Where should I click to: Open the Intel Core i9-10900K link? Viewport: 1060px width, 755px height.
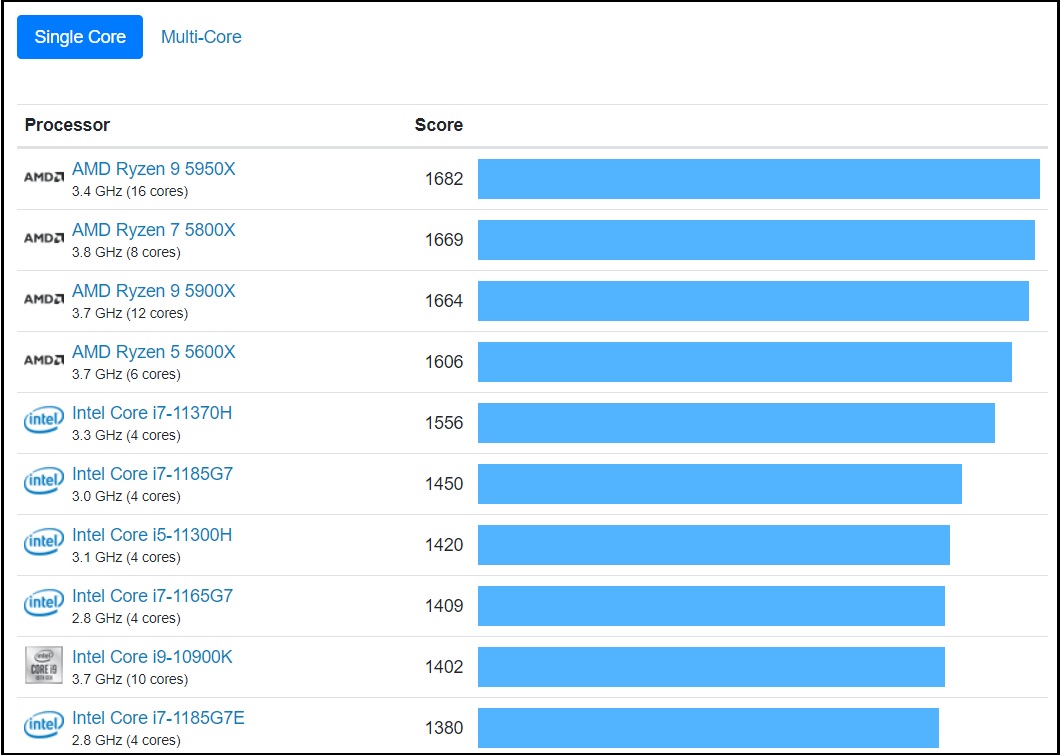pyautogui.click(x=152, y=656)
